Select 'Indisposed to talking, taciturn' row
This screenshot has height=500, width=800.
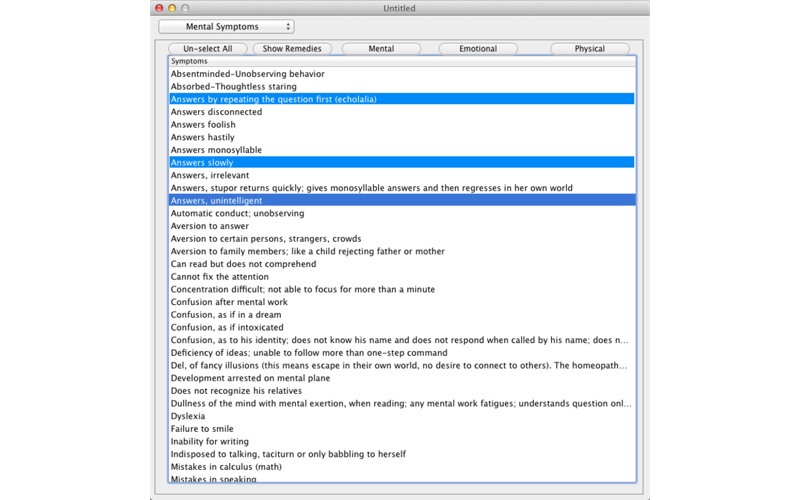point(402,454)
